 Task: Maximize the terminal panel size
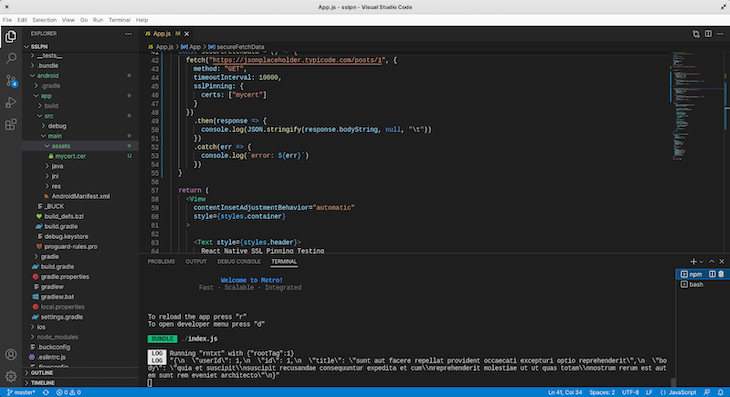(711, 262)
